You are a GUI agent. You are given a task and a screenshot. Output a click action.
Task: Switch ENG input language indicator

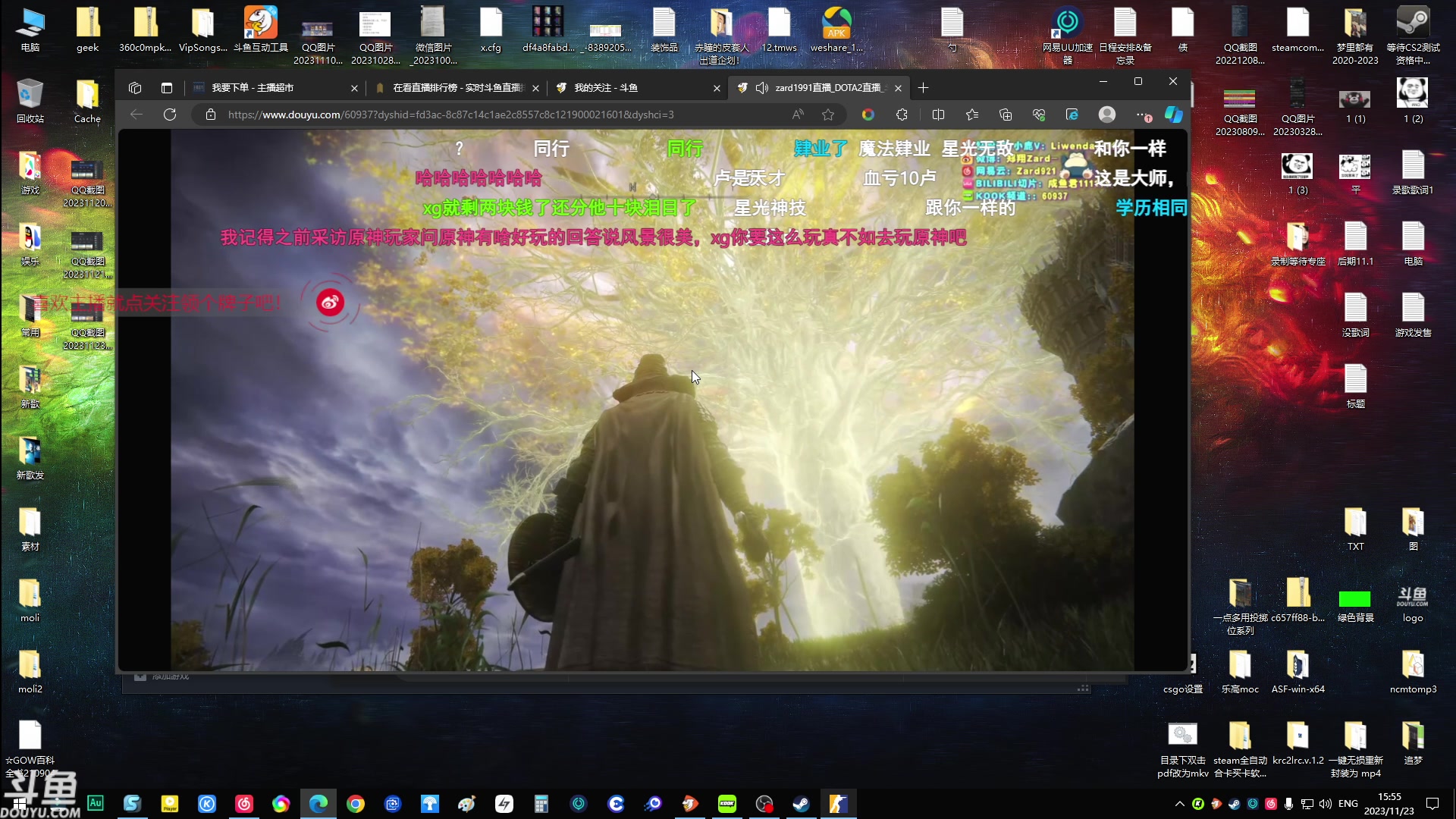tap(1348, 804)
